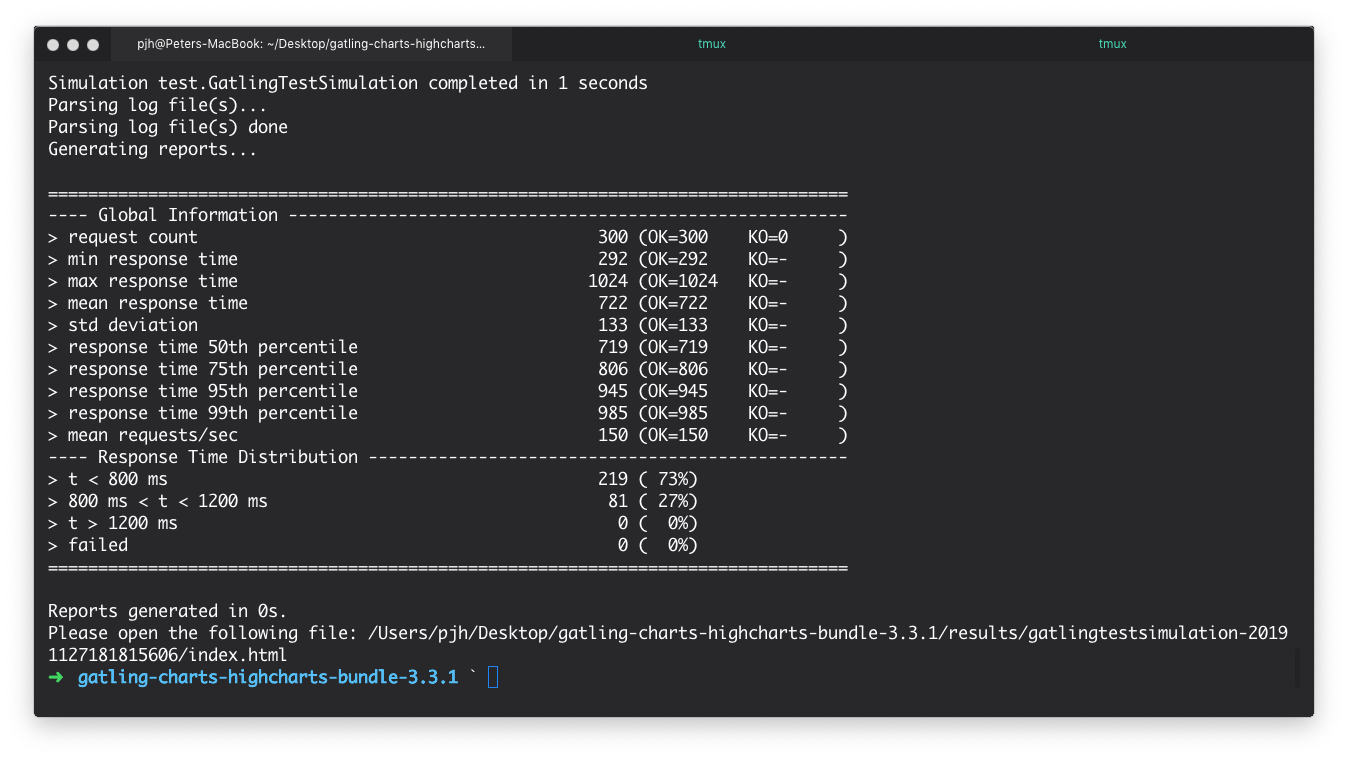Click the 'Generating reports...' line

[153, 149]
